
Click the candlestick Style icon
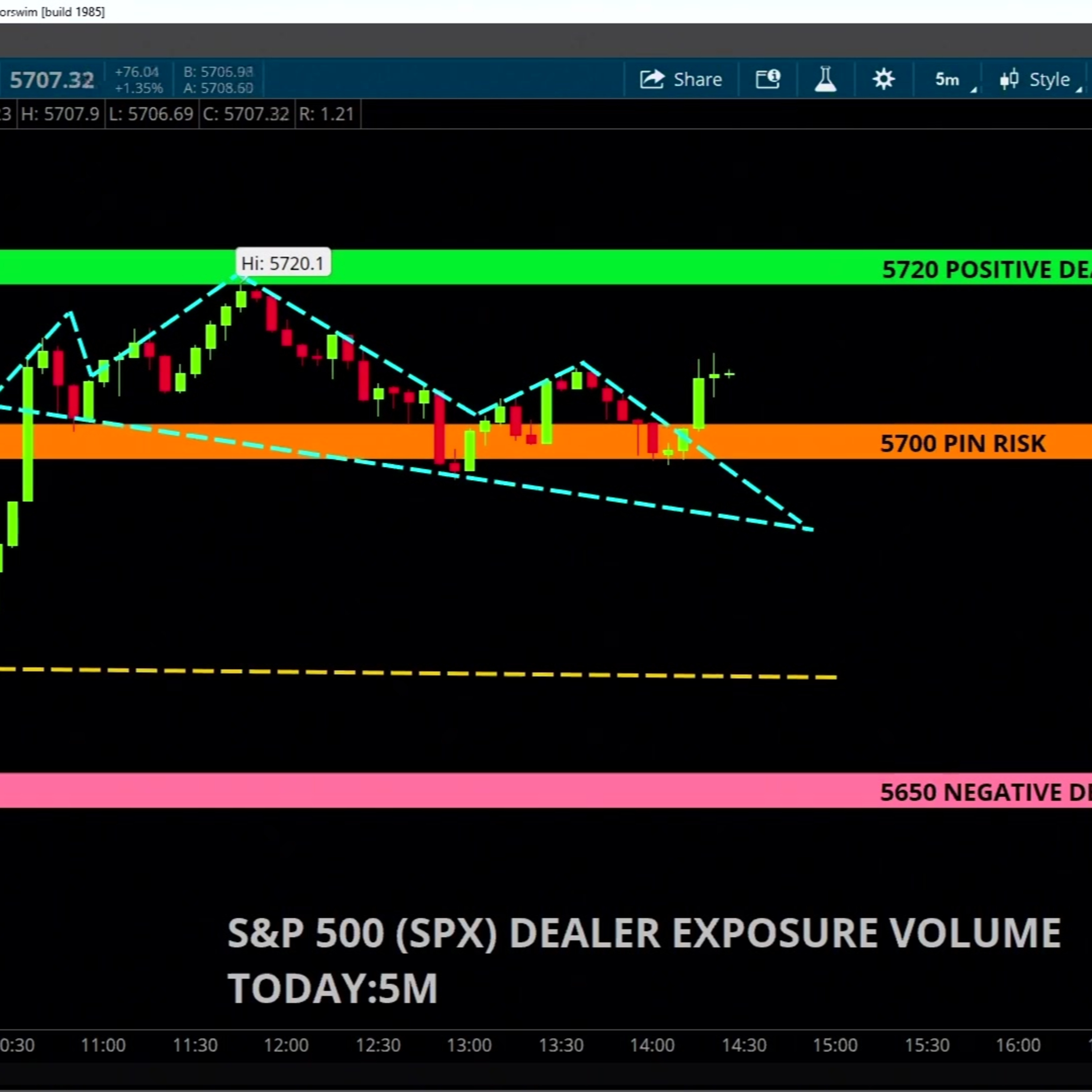point(1009,79)
